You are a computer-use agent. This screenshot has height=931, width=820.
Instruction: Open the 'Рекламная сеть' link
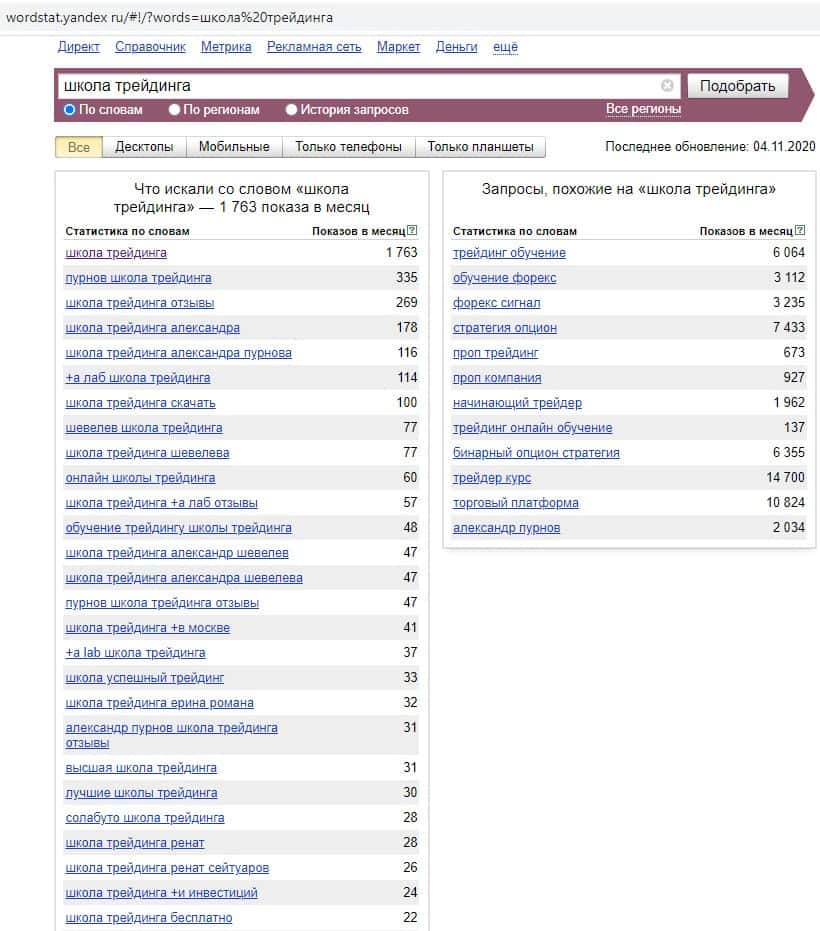[314, 47]
